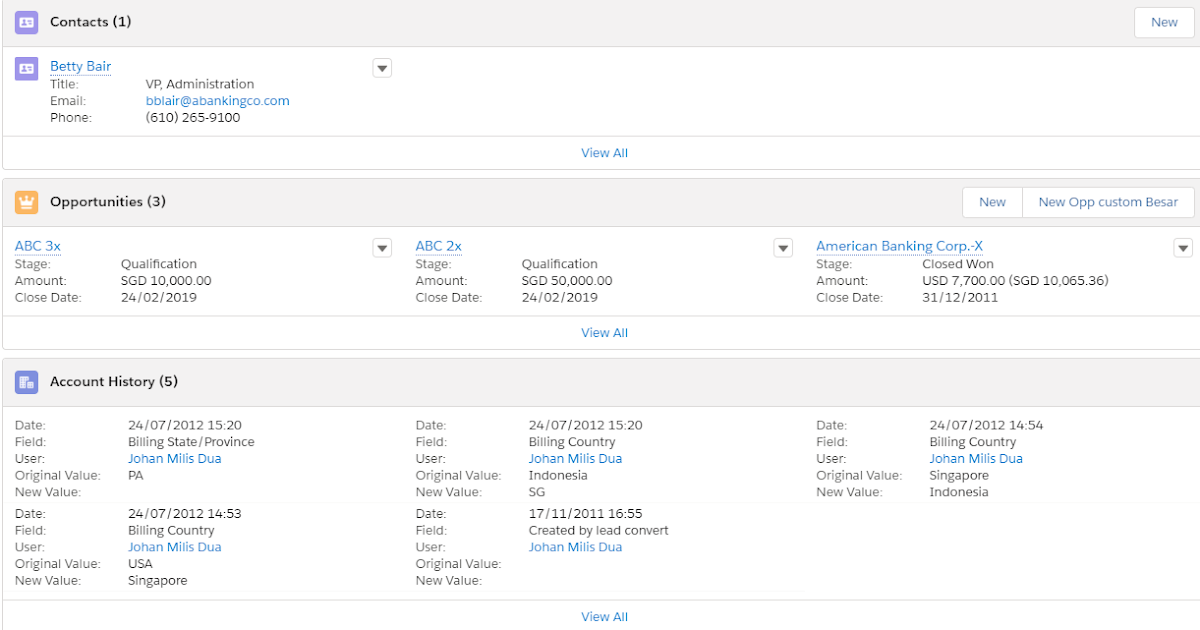Open the actions dropdown for ABC 2x
This screenshot has width=1200, height=630.
pos(783,247)
